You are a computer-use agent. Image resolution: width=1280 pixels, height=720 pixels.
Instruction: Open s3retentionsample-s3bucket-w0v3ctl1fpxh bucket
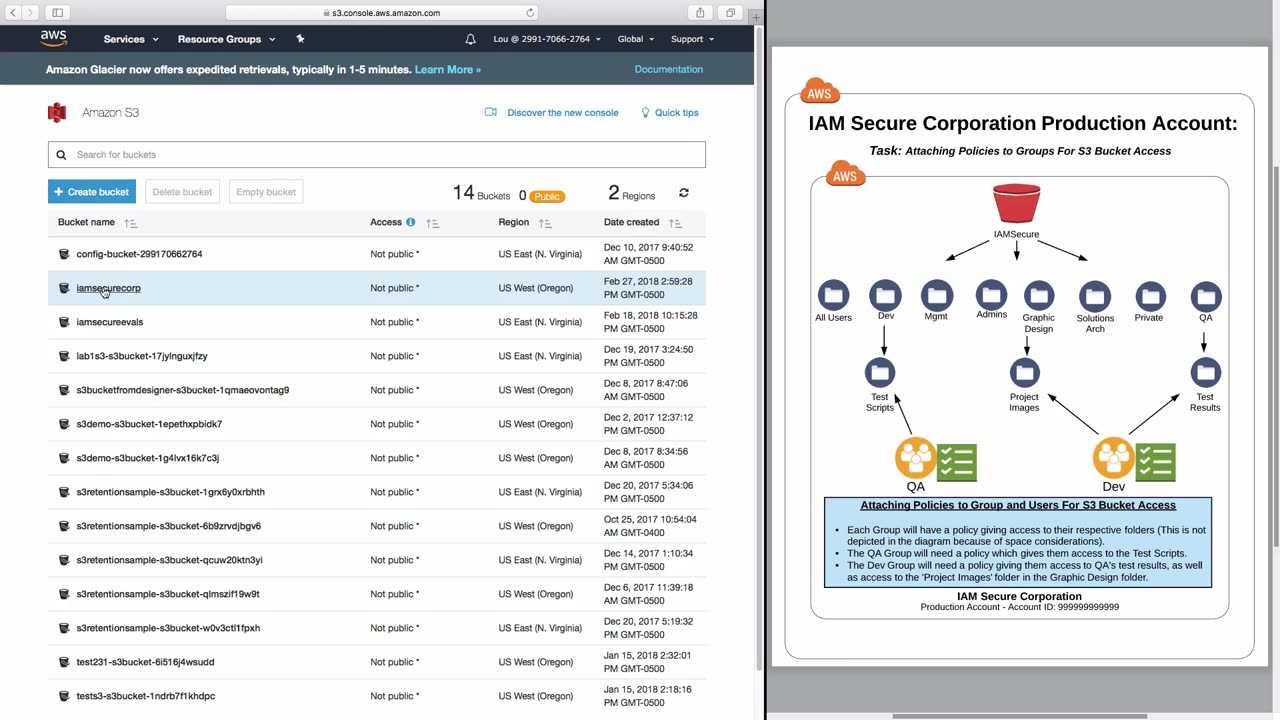pos(168,628)
